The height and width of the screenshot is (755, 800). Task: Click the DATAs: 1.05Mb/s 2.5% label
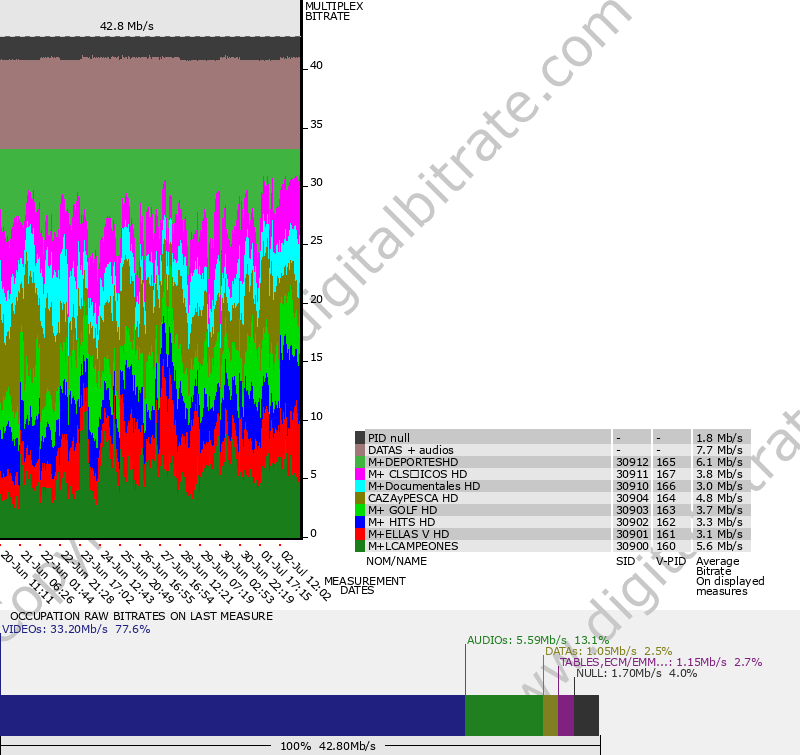point(609,651)
